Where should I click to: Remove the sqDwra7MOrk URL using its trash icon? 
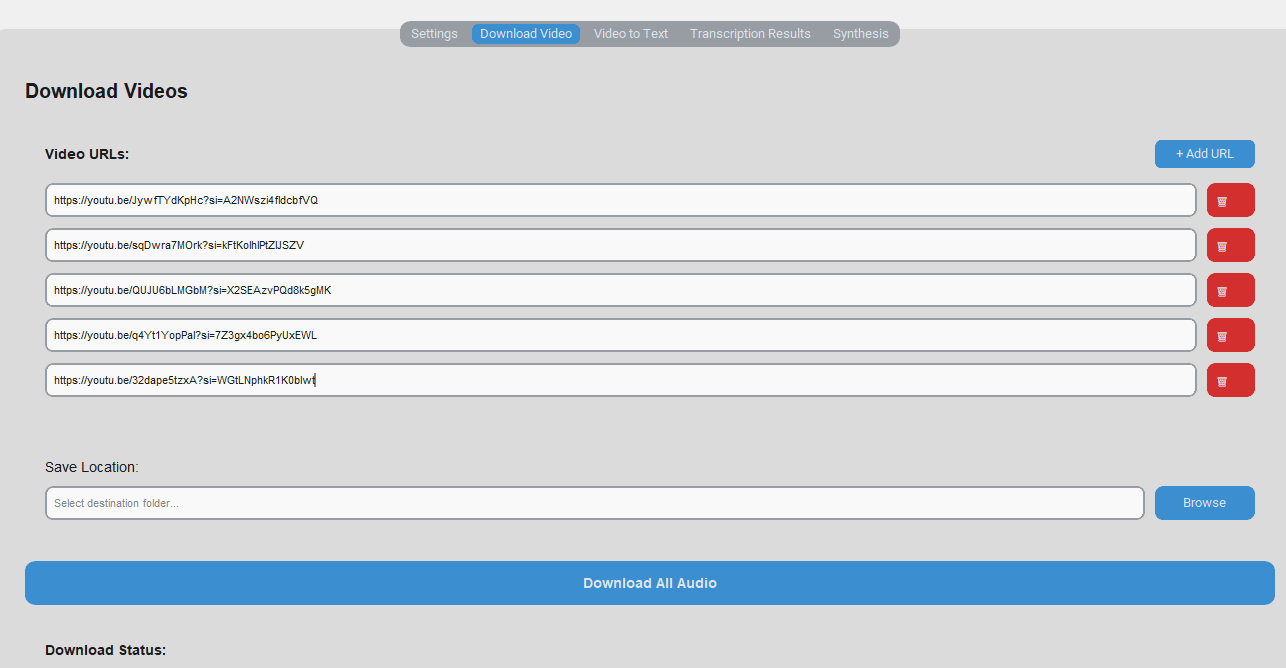pos(1230,244)
